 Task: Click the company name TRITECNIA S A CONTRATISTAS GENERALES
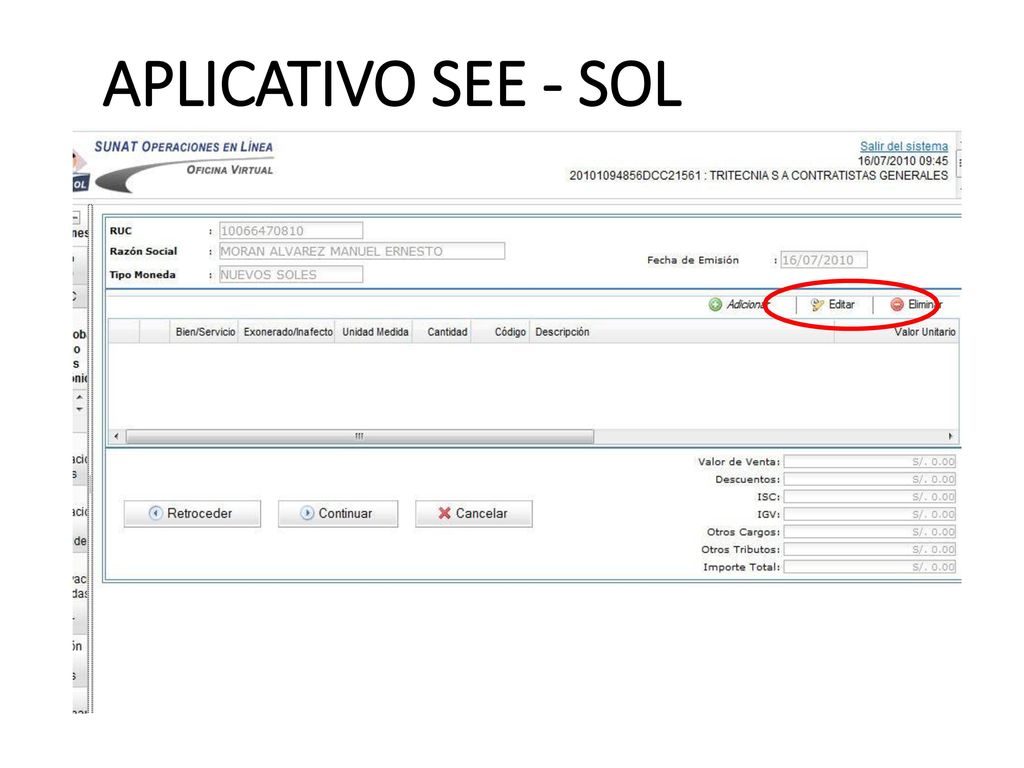(x=829, y=176)
